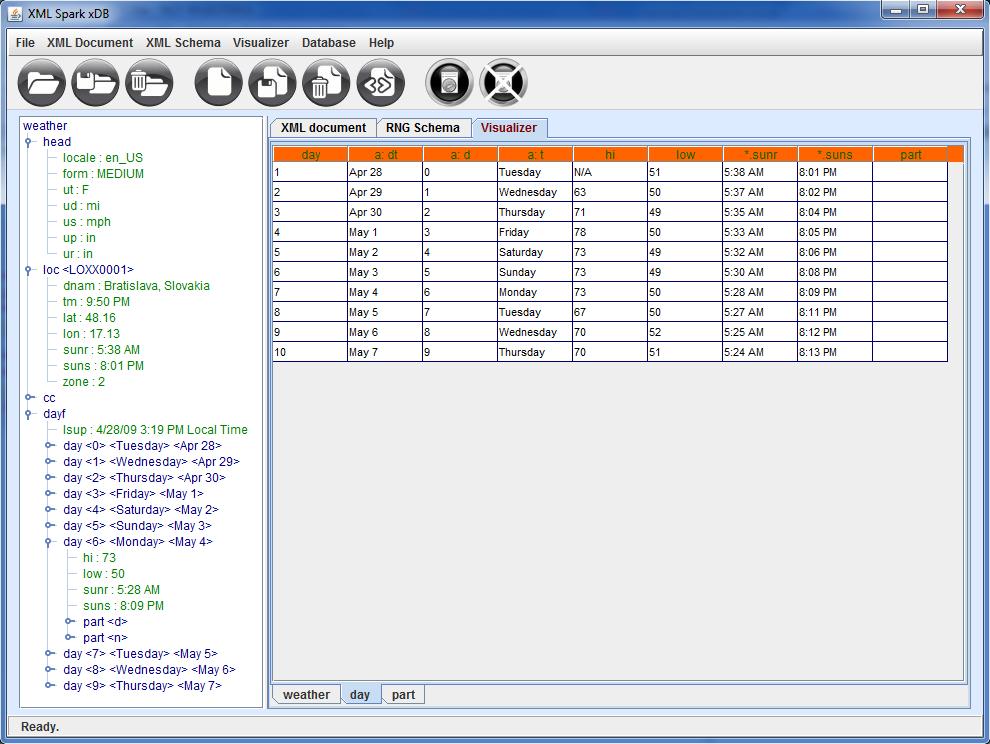
Task: Expand day <2> Thursday Apr 30 node
Action: tap(49, 477)
